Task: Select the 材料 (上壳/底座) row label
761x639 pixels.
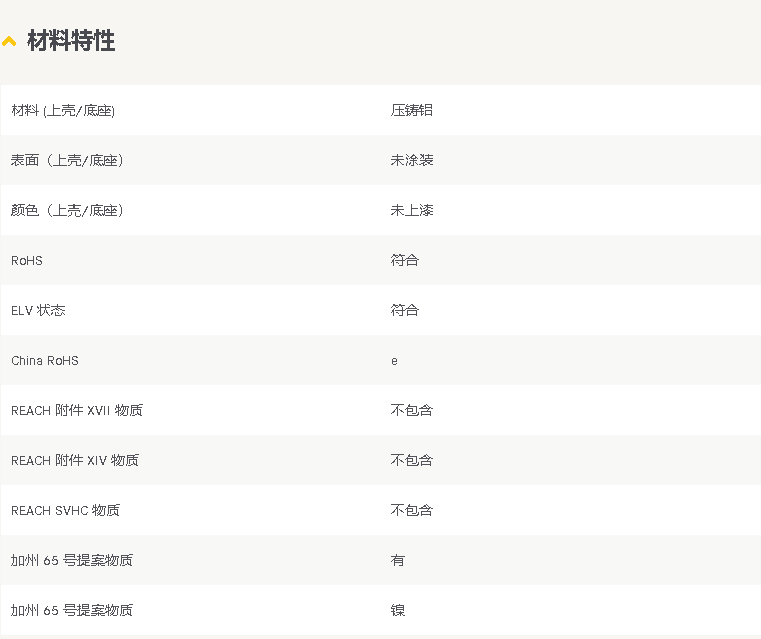Action: coord(63,110)
